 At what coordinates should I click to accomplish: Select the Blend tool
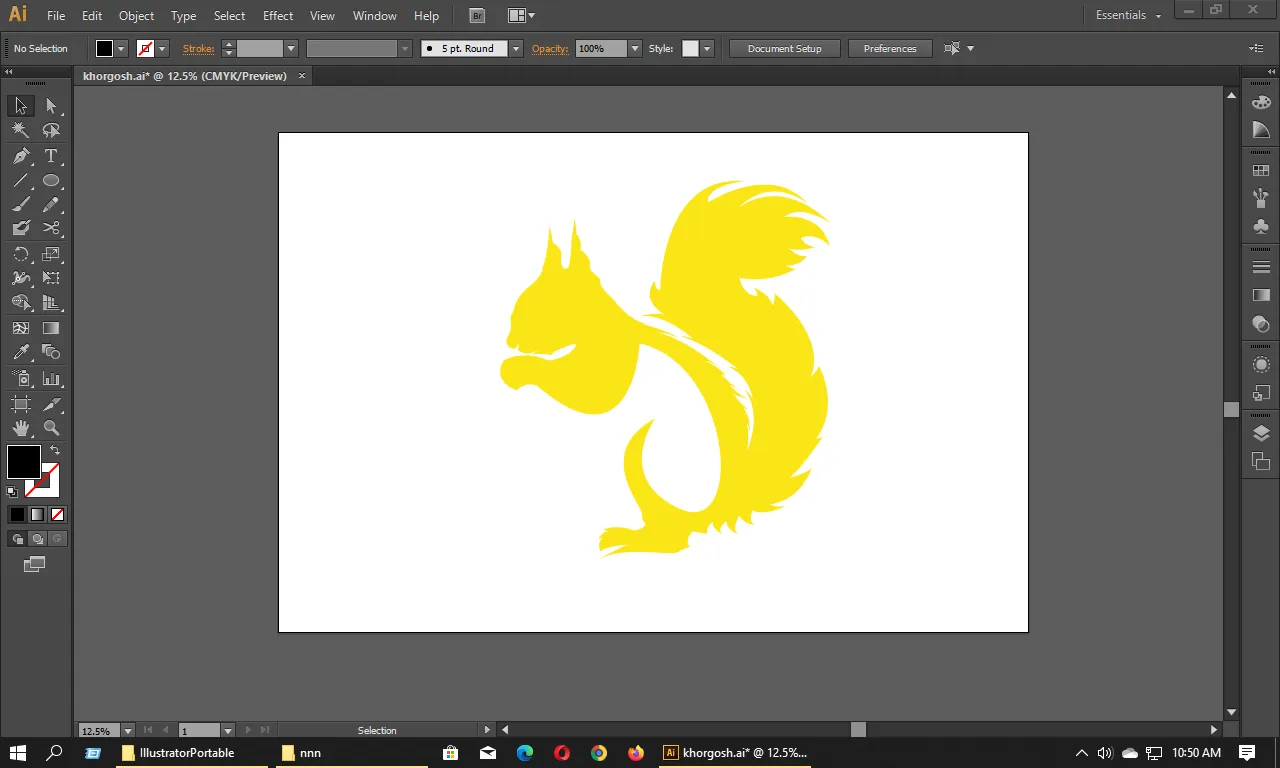click(x=51, y=352)
